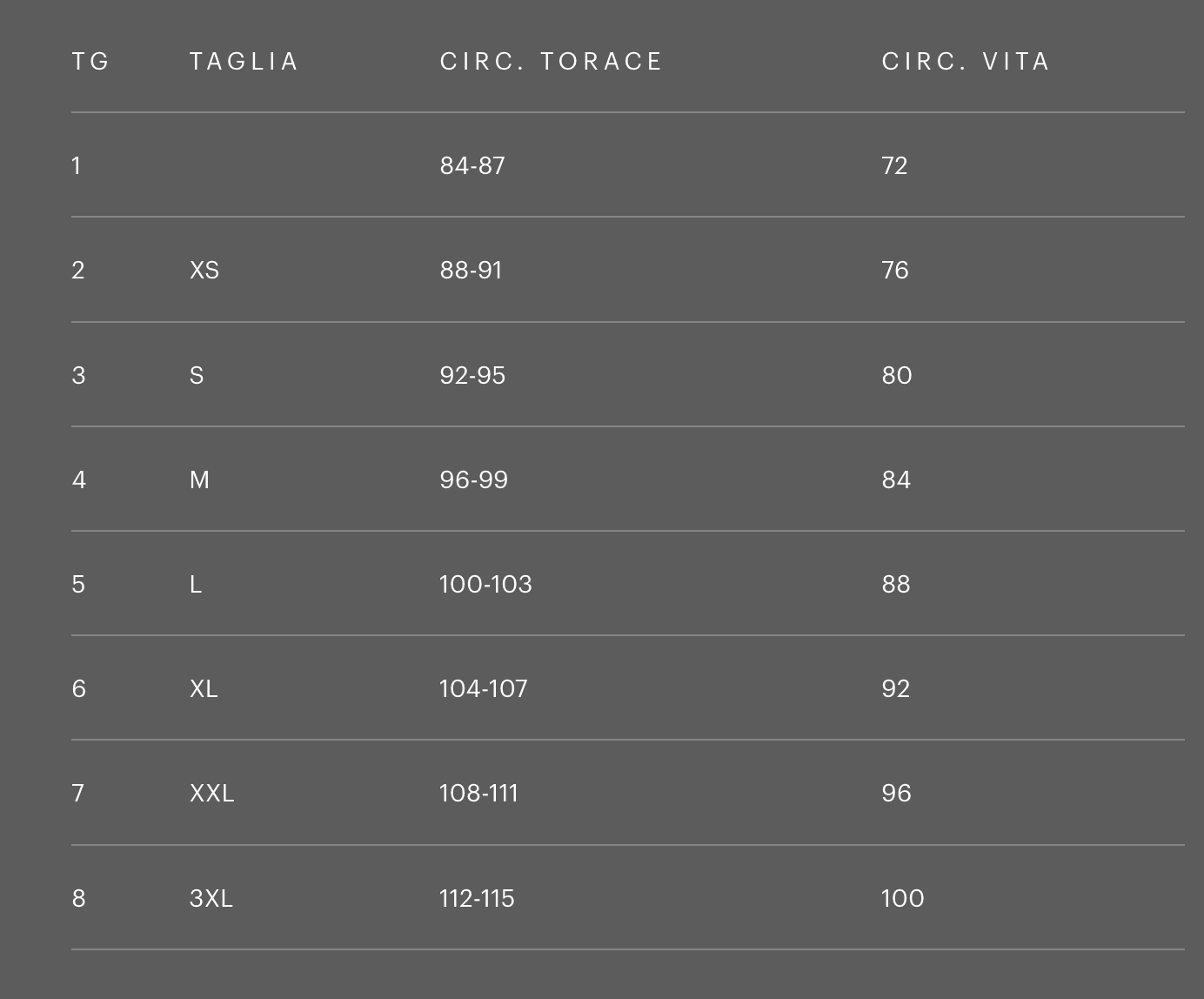Select the XXL size label
Image resolution: width=1204 pixels, height=999 pixels.
click(211, 794)
